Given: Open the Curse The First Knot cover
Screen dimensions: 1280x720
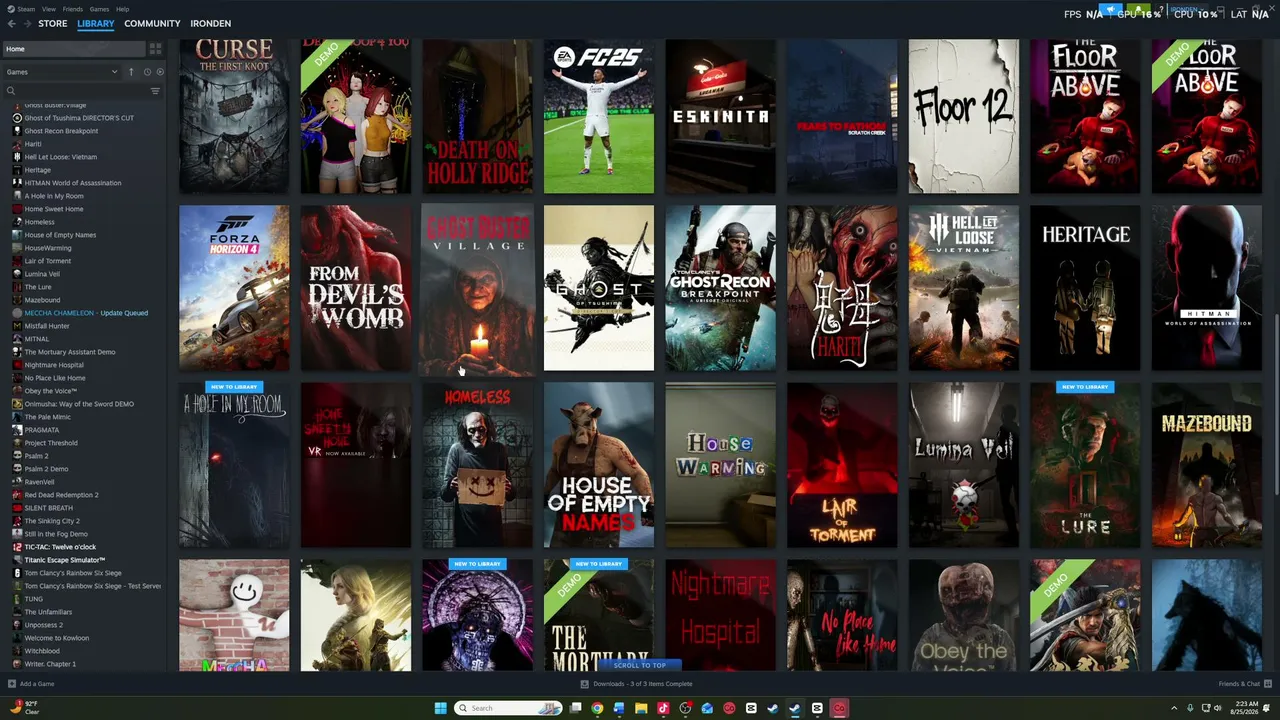Looking at the screenshot, I should point(234,115).
